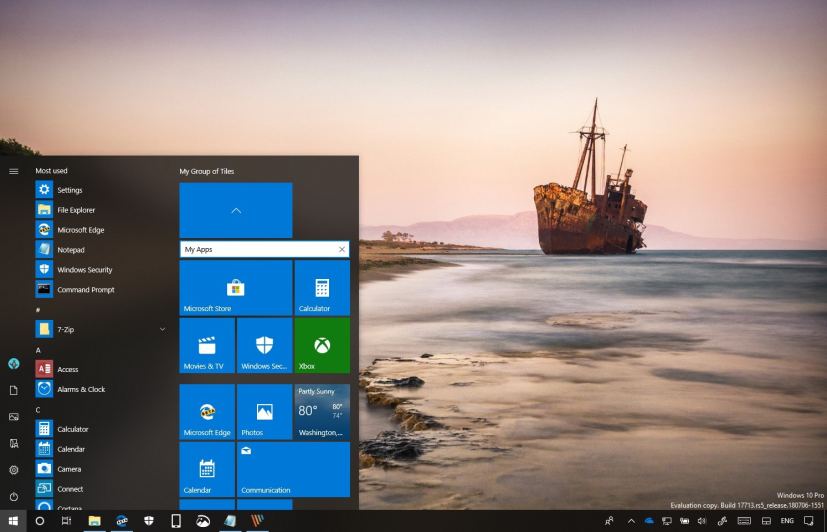
Task: Open Access from the A section
Action: (x=100, y=369)
